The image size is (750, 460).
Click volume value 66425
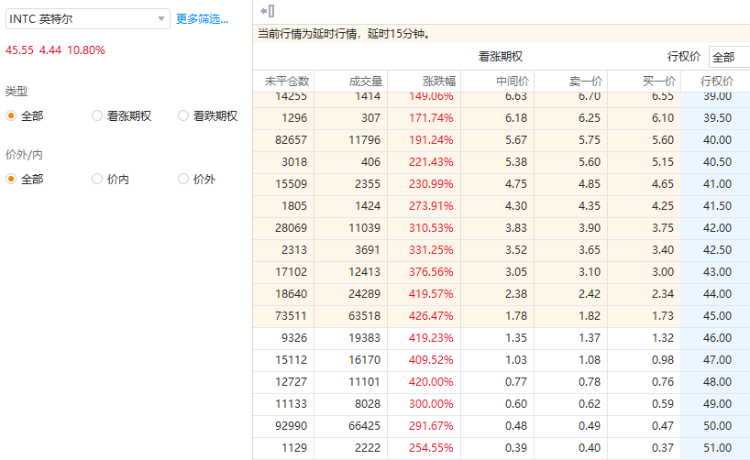364,426
